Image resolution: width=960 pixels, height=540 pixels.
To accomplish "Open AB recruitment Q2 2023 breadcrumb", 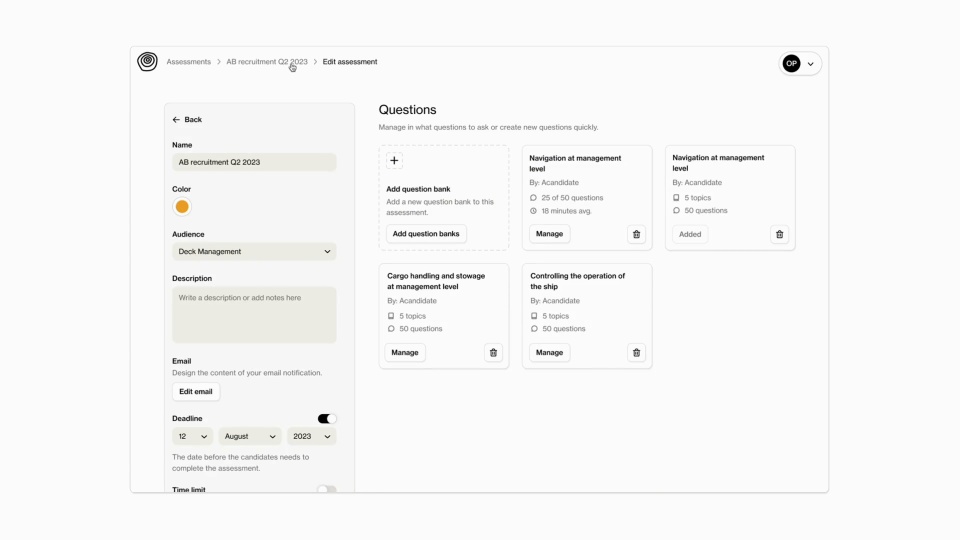I will [267, 62].
